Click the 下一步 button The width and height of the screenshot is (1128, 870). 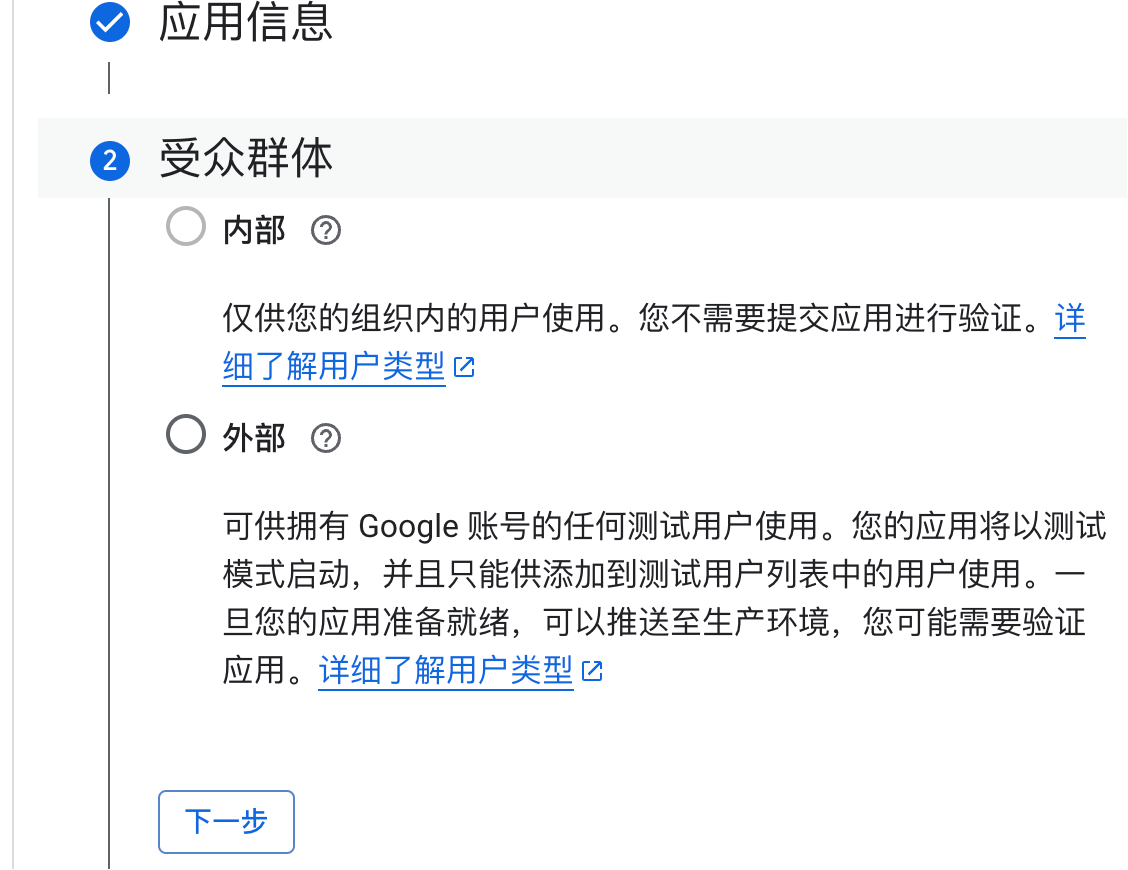pos(226,822)
